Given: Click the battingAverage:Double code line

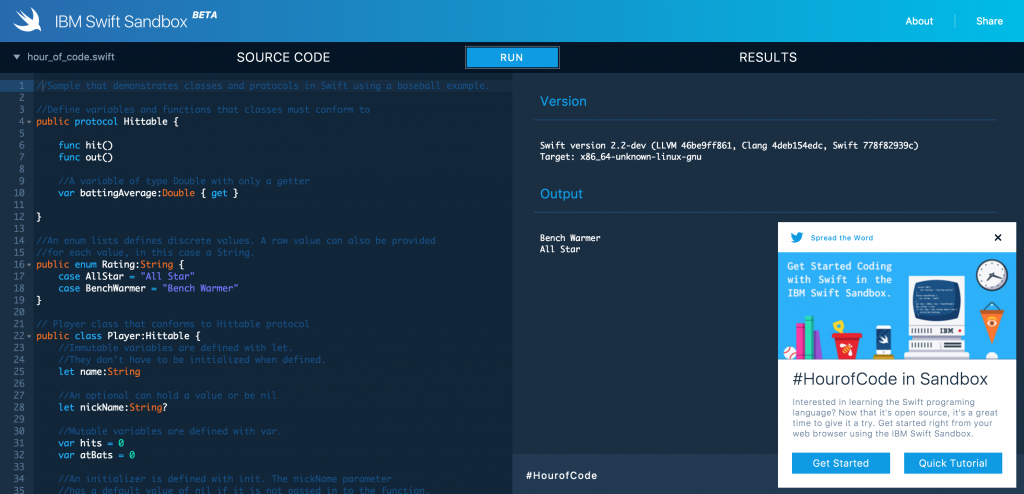Looking at the screenshot, I should point(148,193).
